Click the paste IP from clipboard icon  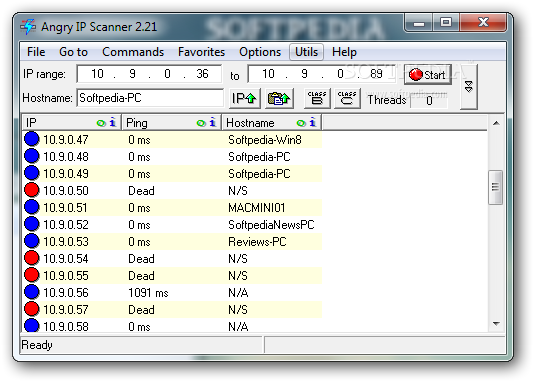pos(279,98)
